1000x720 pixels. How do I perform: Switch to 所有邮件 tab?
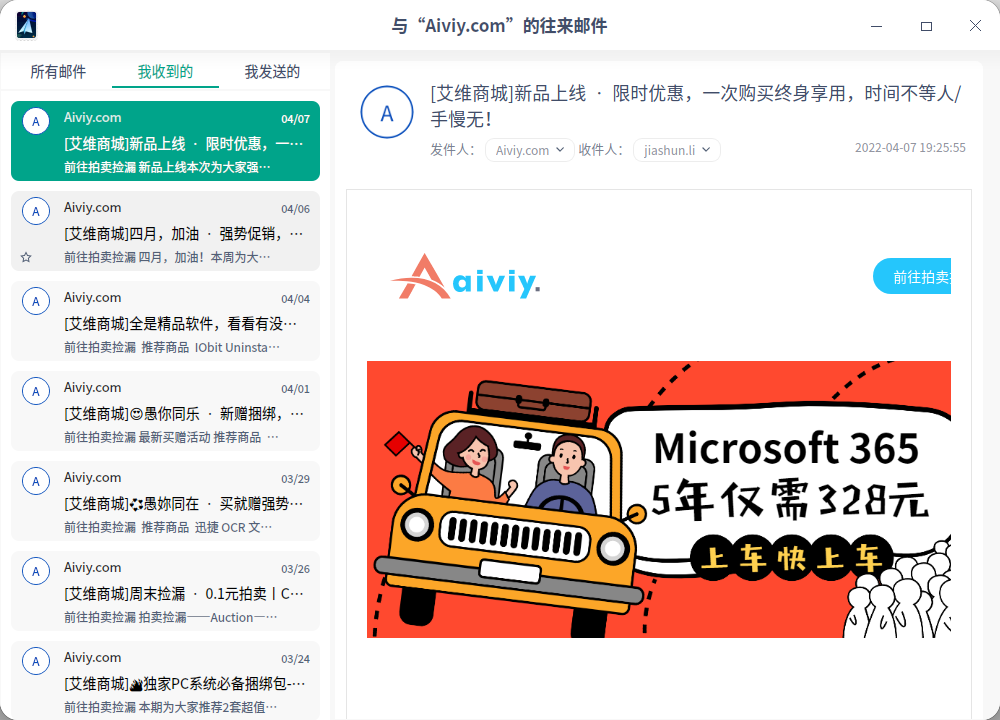58,71
